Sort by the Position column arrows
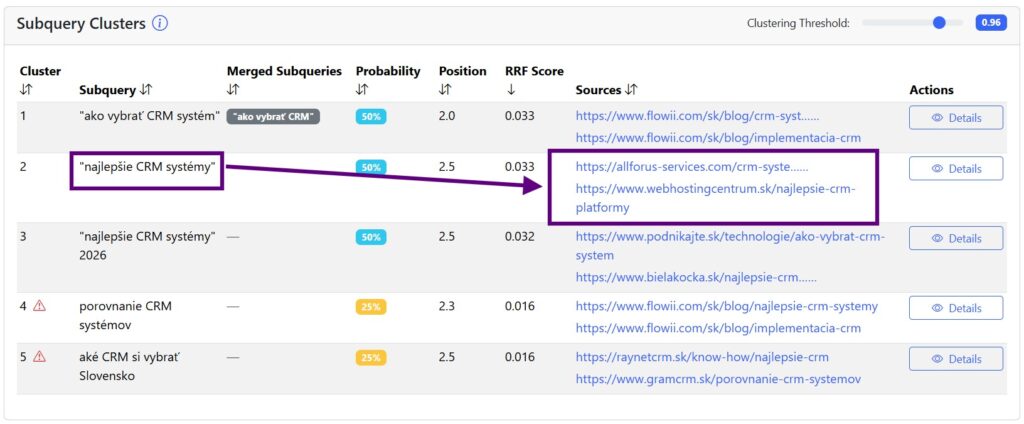Image resolution: width=1024 pixels, height=424 pixels. (x=444, y=90)
